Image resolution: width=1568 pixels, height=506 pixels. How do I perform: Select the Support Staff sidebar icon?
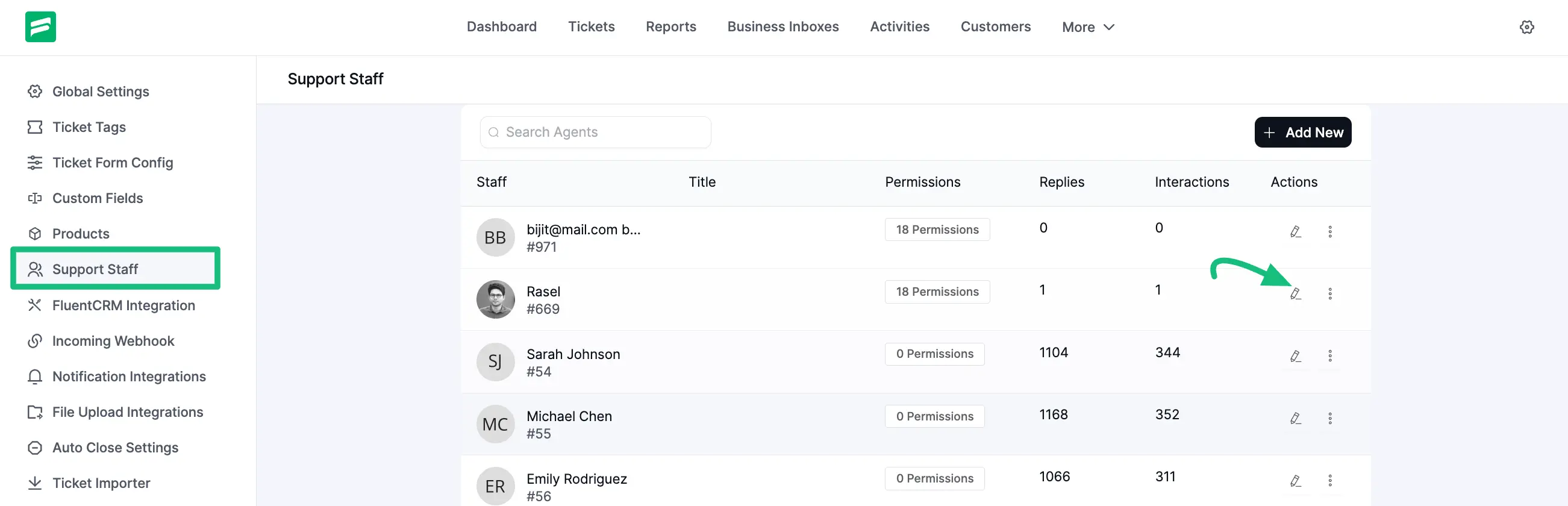(35, 269)
